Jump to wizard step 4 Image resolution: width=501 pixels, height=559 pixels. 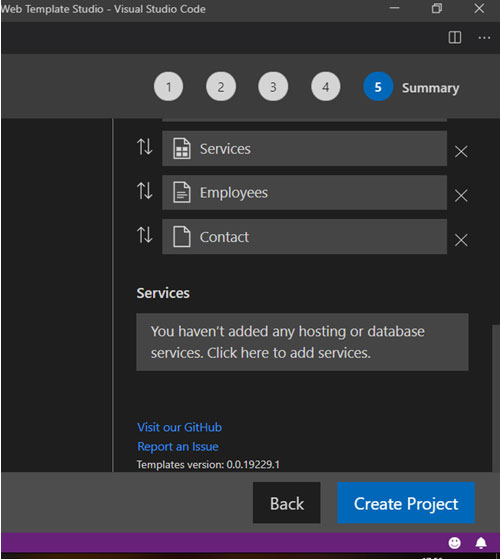pos(326,87)
